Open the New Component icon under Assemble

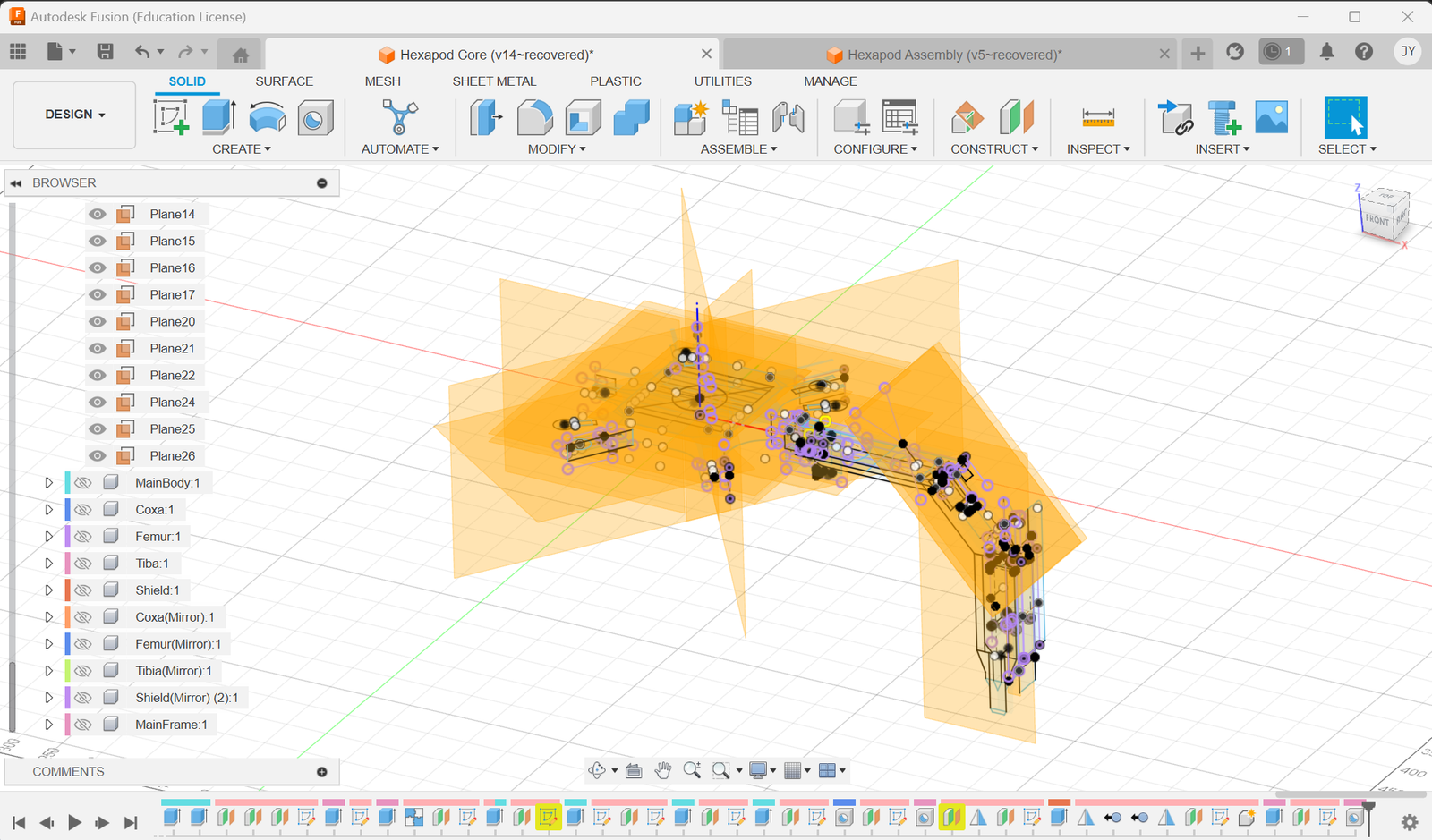tap(689, 117)
